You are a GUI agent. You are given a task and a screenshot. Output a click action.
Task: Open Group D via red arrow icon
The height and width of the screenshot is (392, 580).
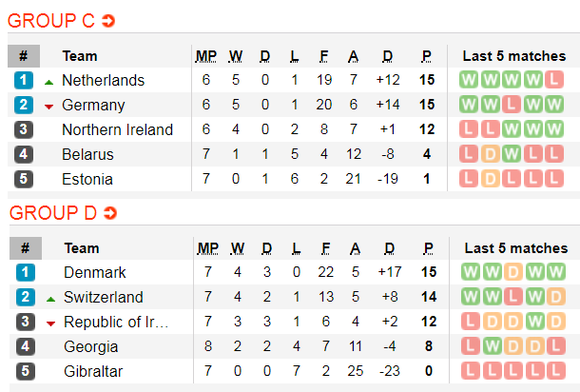pyautogui.click(x=110, y=213)
